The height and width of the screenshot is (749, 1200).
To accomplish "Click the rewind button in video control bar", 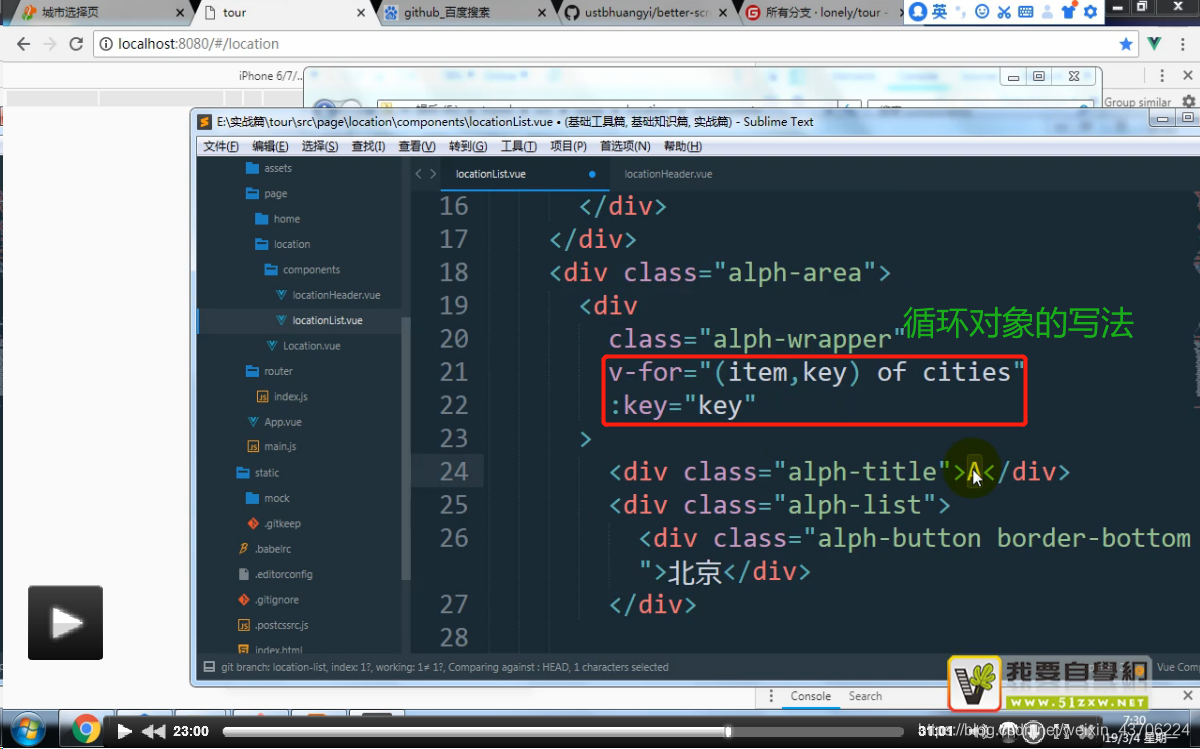I will pos(153,732).
